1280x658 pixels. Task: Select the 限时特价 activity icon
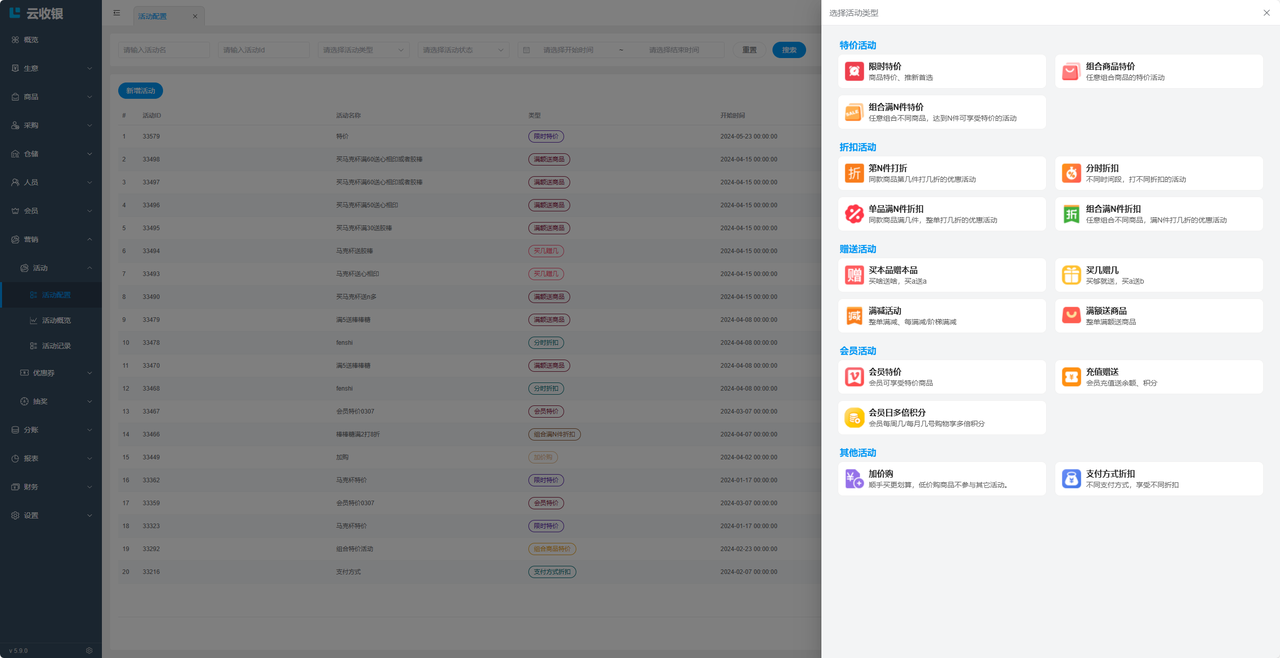pos(854,71)
